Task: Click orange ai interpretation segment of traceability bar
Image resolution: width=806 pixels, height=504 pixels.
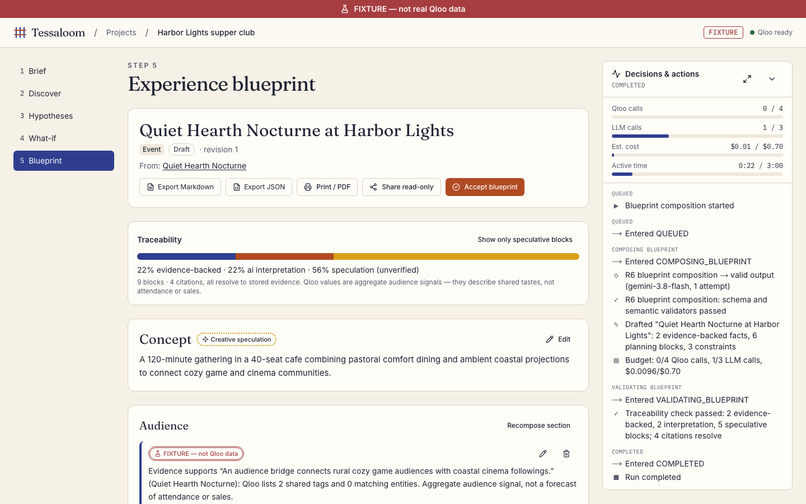Action: click(x=284, y=256)
